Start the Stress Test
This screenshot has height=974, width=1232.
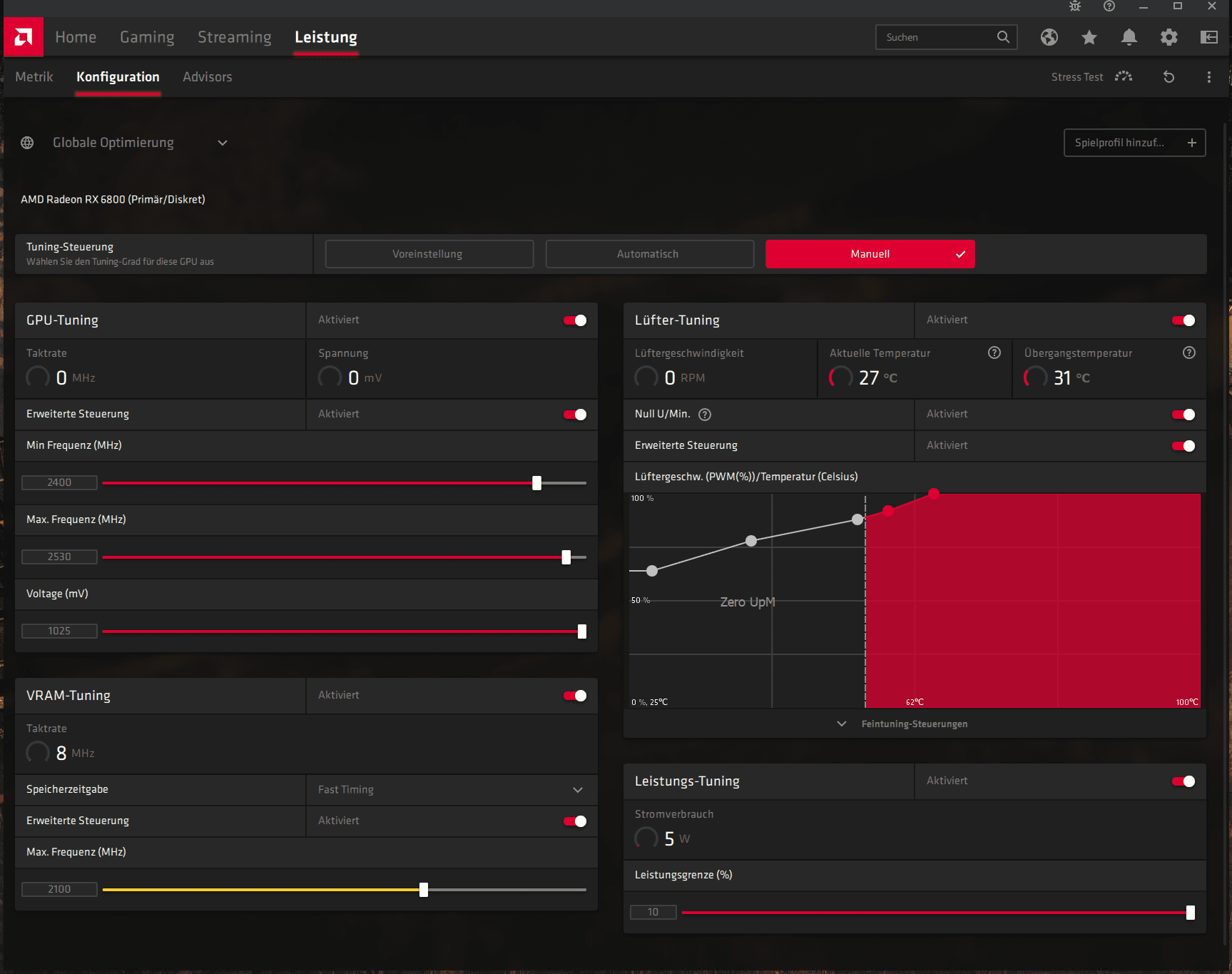[x=1091, y=77]
